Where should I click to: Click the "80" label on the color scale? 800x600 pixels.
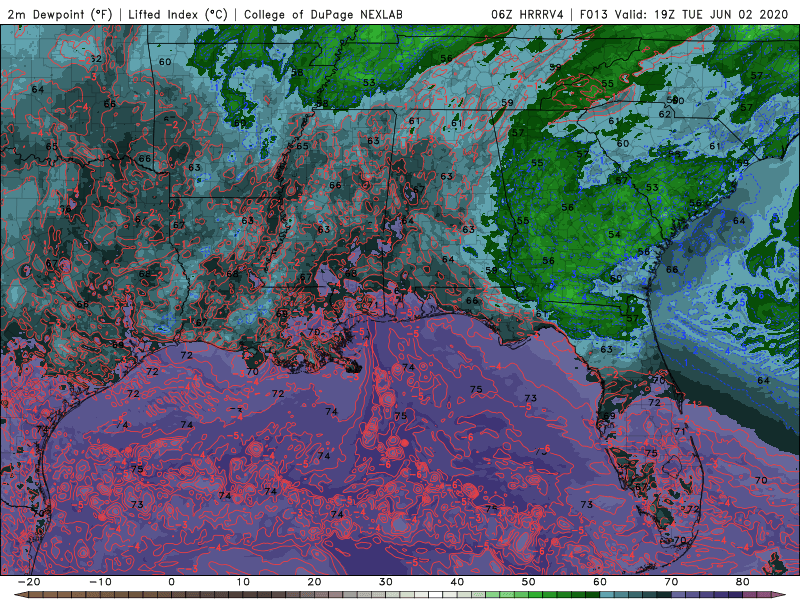click(743, 582)
